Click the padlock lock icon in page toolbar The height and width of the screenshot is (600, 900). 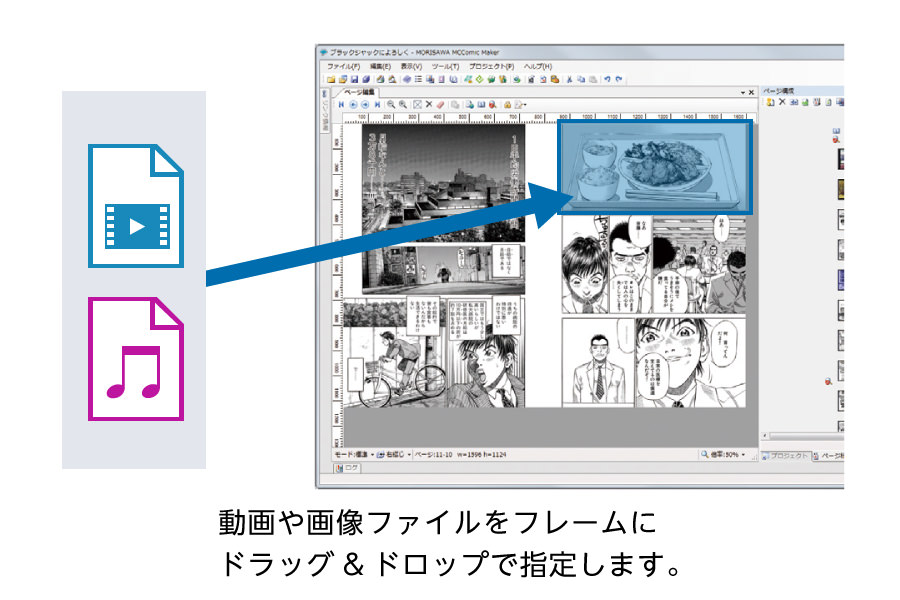click(507, 104)
